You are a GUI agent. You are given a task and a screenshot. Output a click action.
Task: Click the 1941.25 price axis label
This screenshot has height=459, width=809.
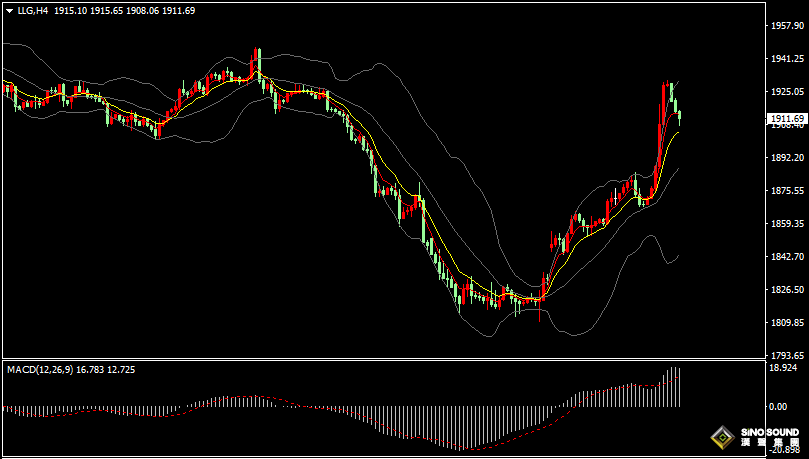pyautogui.click(x=786, y=59)
